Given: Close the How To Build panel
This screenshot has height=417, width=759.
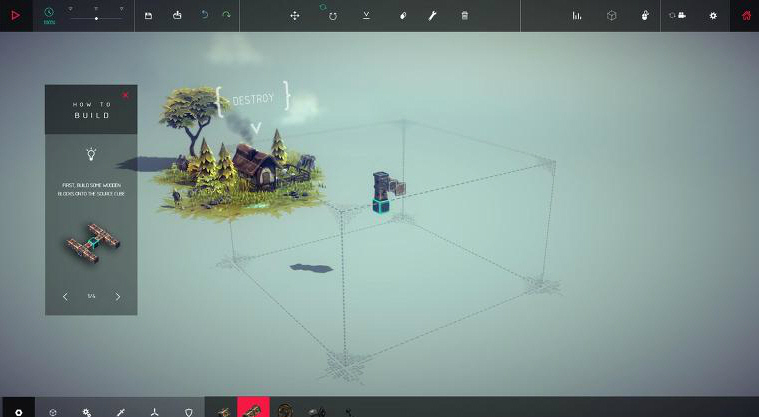Looking at the screenshot, I should coord(126,95).
